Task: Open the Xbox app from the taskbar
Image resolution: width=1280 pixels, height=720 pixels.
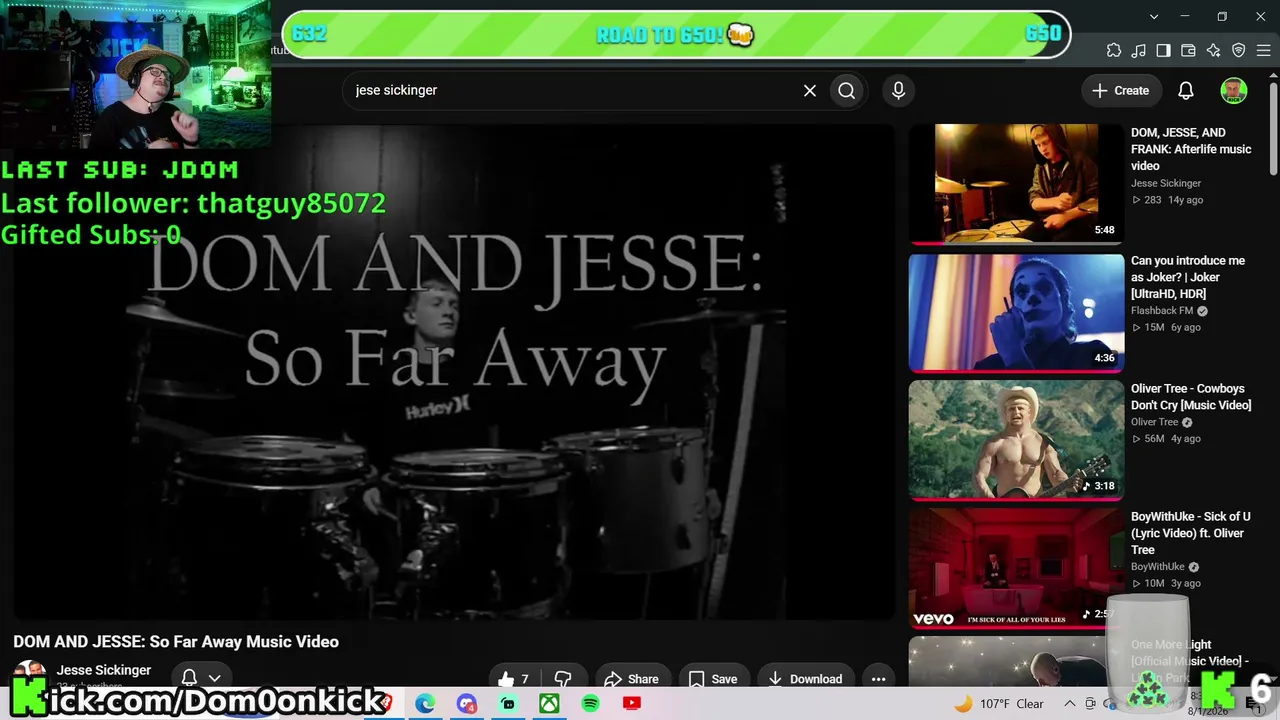Action: point(549,704)
